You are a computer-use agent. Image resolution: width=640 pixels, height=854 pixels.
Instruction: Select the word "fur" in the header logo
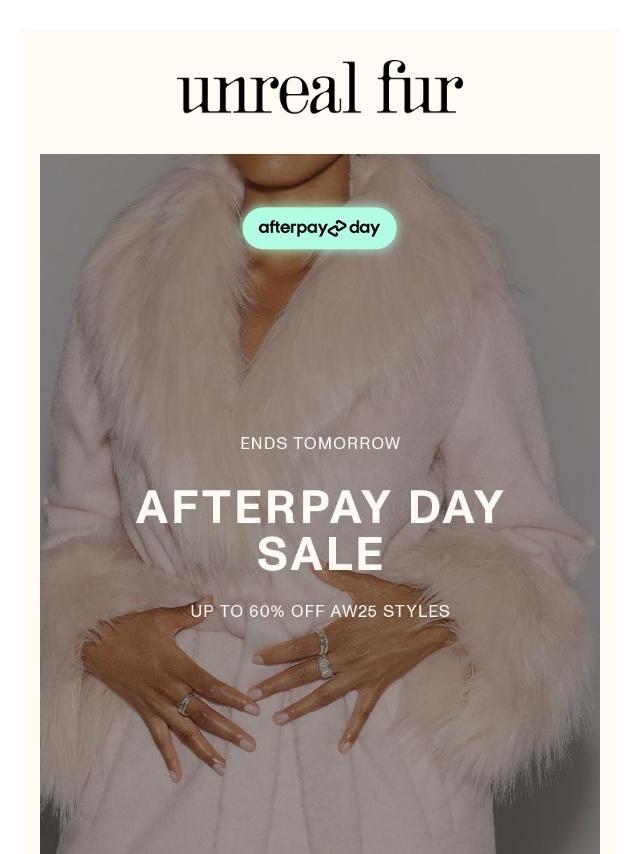[x=419, y=87]
